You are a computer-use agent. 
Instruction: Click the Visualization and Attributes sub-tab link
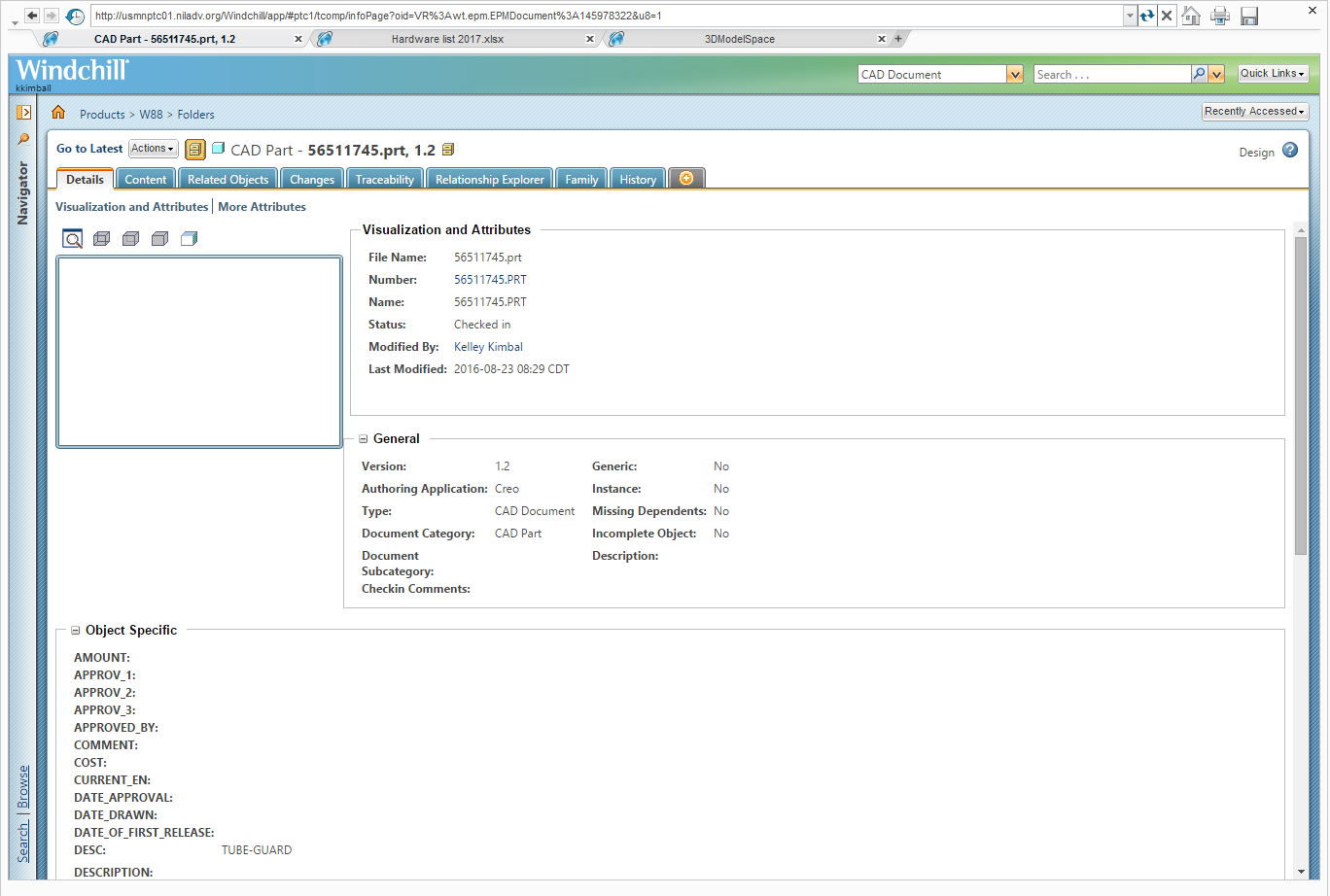(132, 207)
